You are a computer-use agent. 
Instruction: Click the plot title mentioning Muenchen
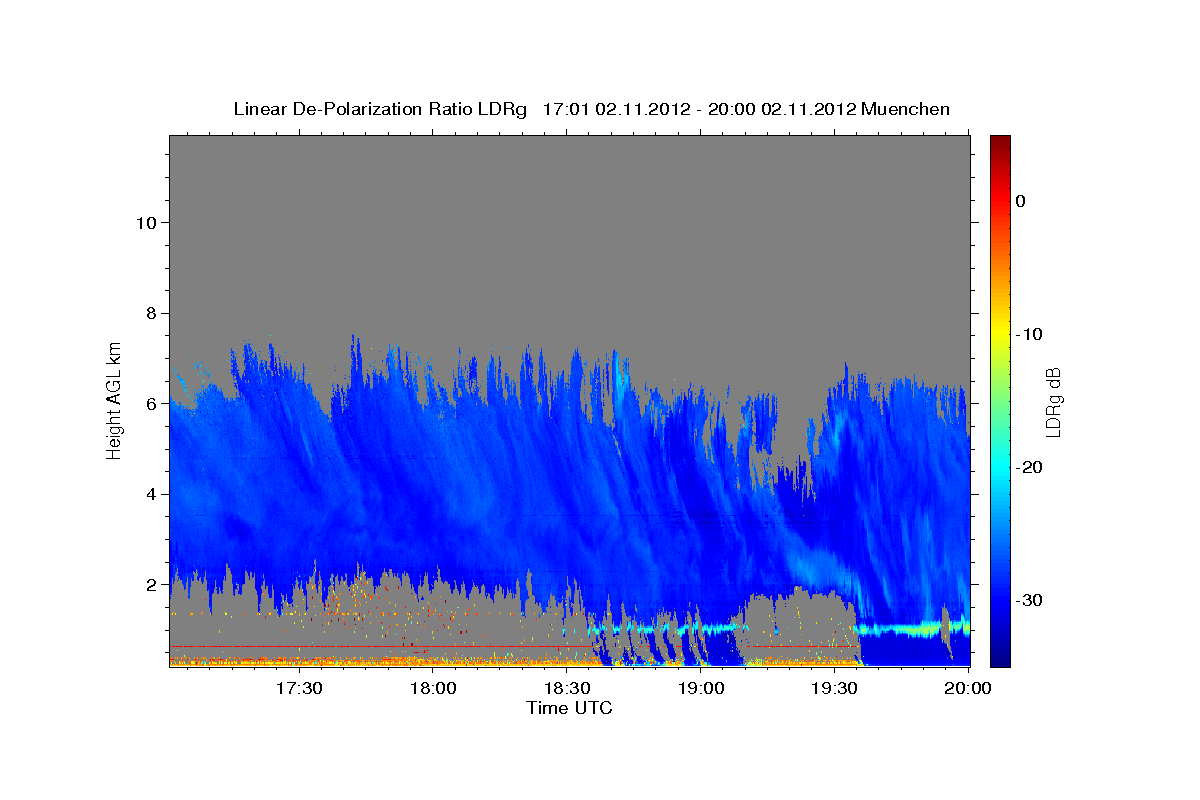[591, 109]
